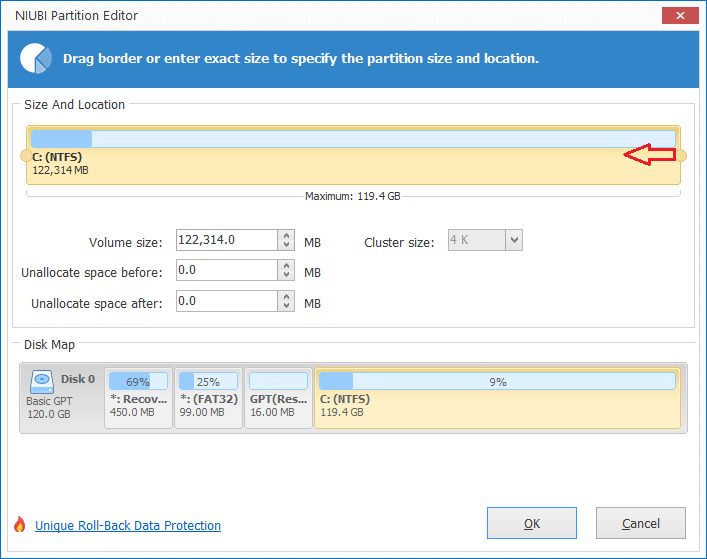Click the 122,314 MB label under C: (NTFS)
Image resolution: width=707 pixels, height=559 pixels.
click(60, 170)
